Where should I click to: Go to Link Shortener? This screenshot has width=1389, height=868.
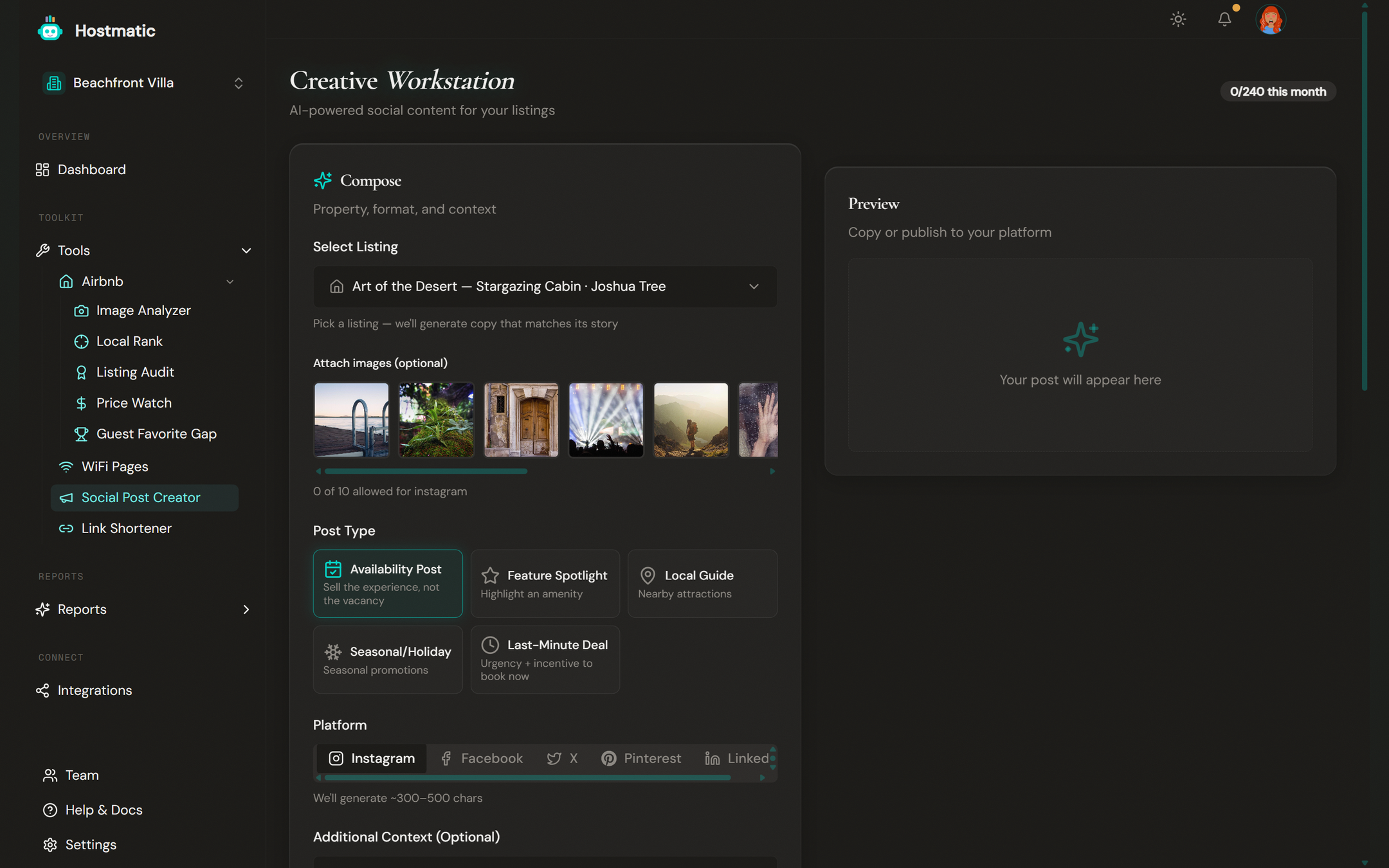tap(145, 529)
